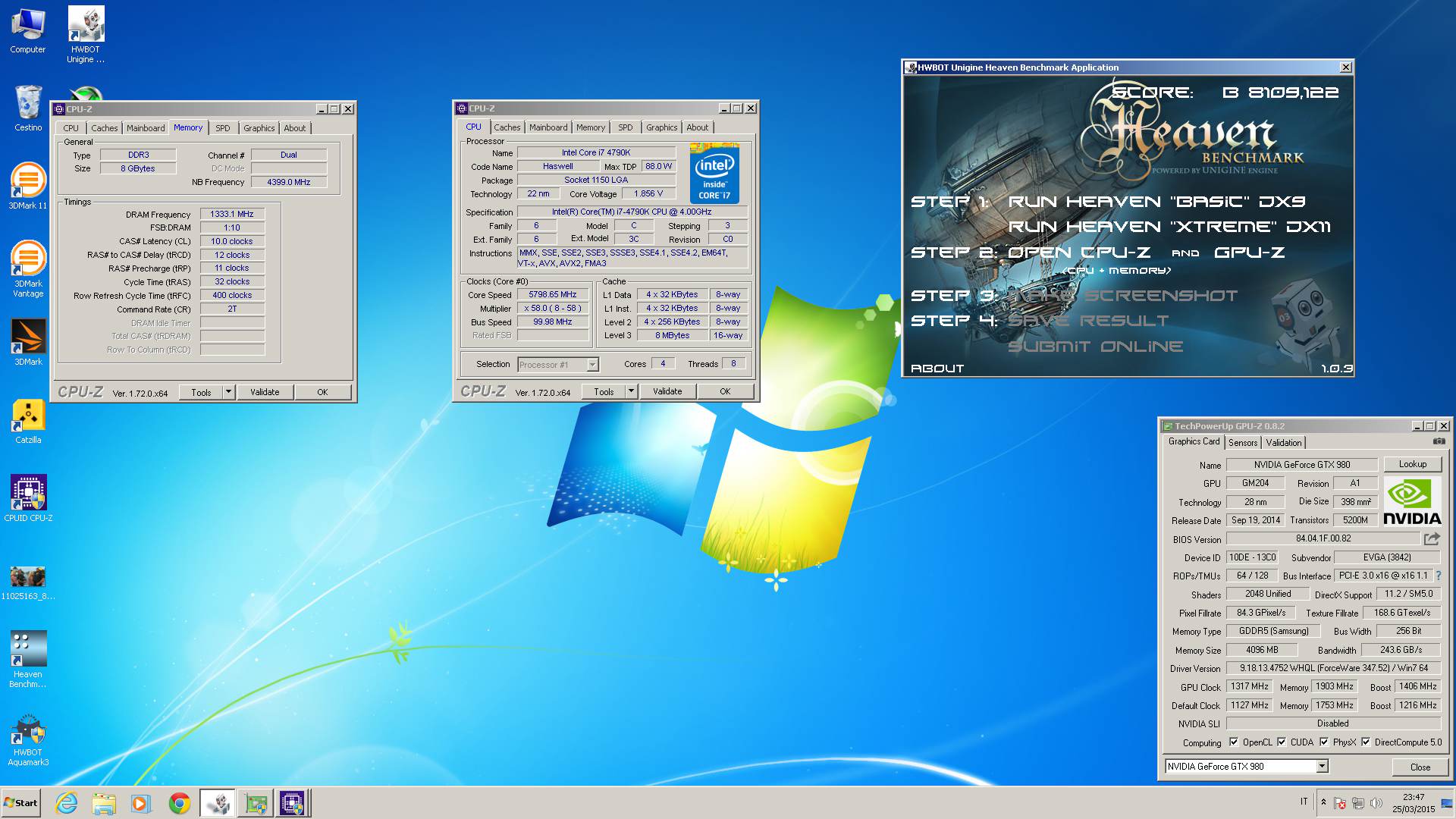Click the bus interface question mark
The height and width of the screenshot is (819, 1456).
click(x=1438, y=576)
